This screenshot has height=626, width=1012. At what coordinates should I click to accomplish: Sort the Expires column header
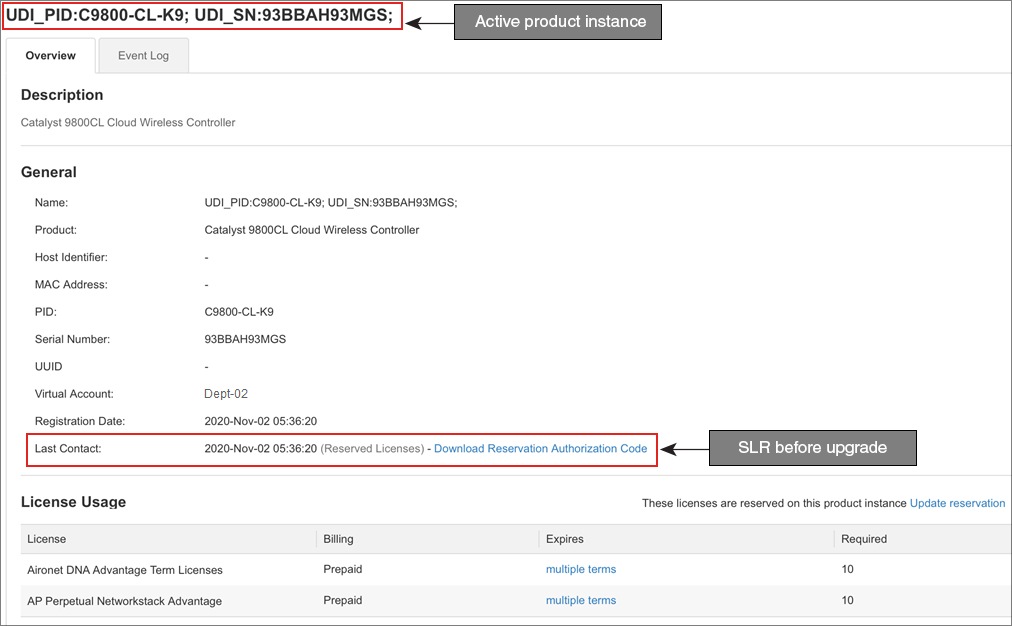coord(564,539)
